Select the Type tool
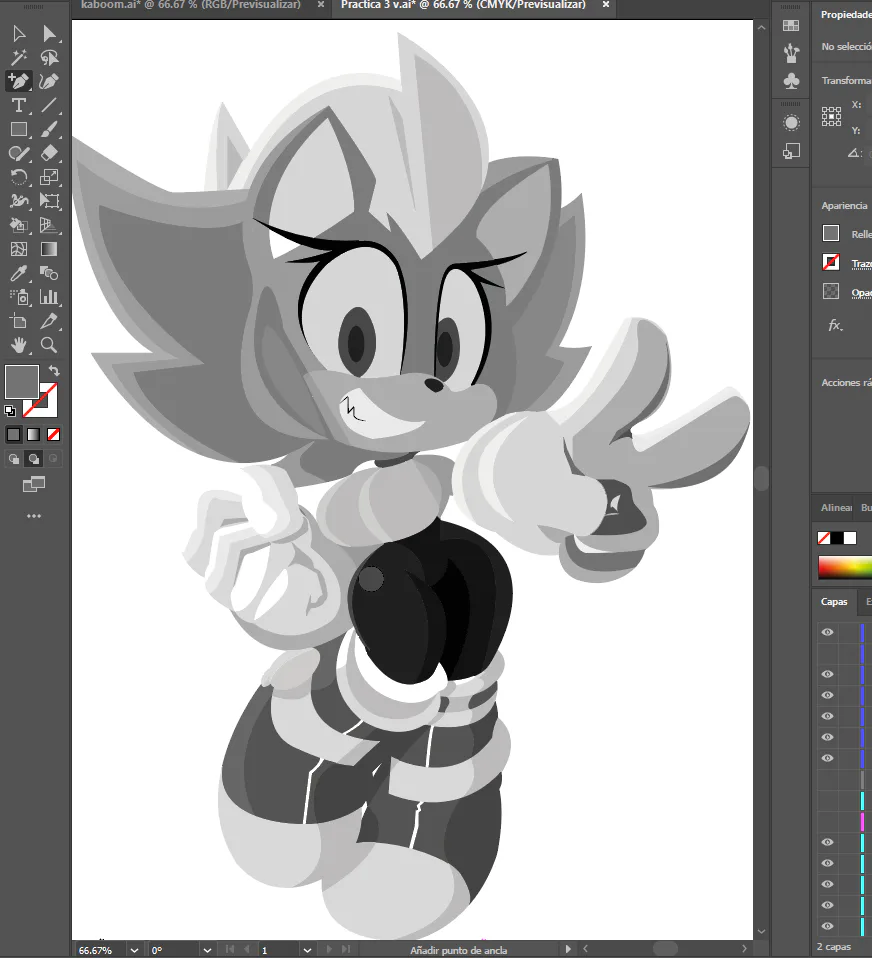Image resolution: width=872 pixels, height=958 pixels. 18,105
